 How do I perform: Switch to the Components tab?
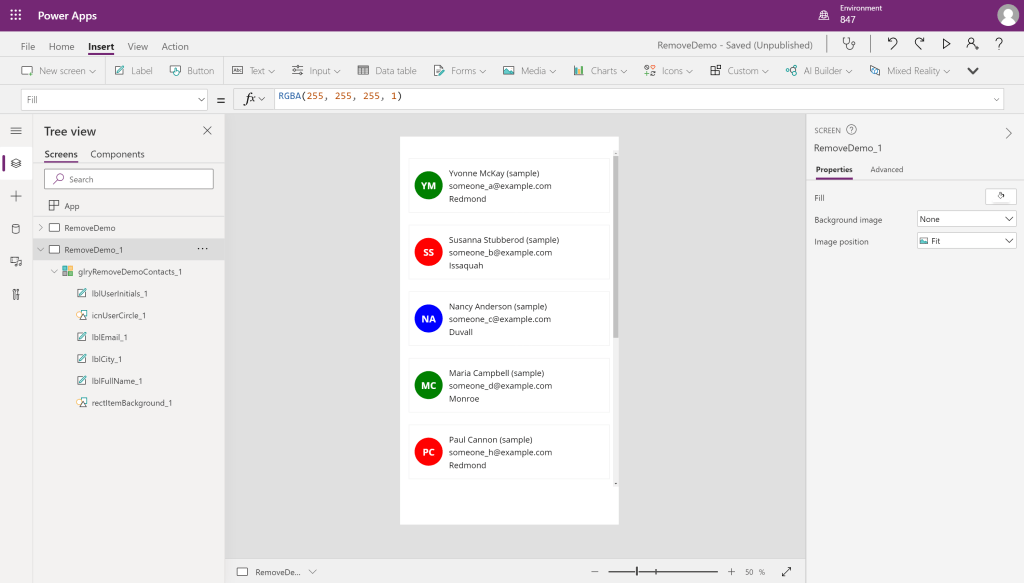coord(117,154)
